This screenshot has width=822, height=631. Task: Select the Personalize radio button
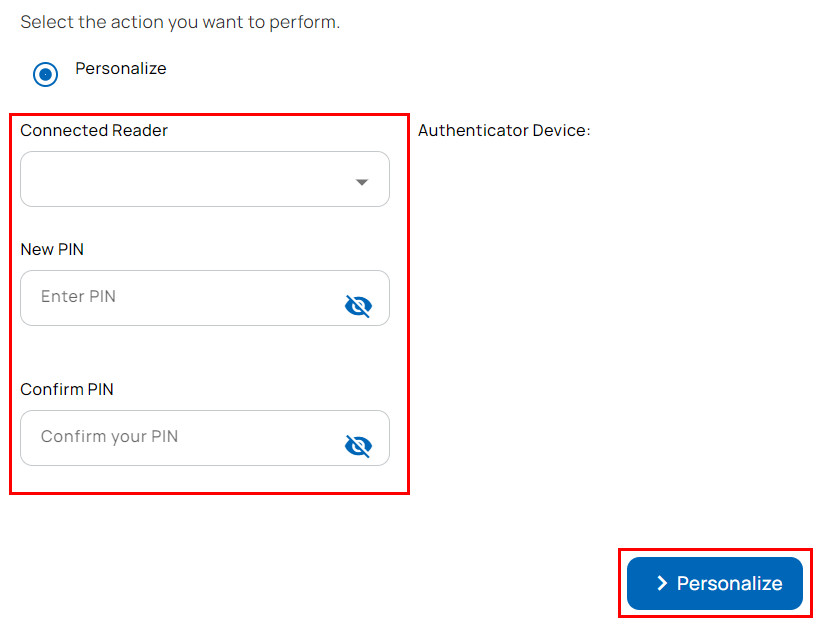click(45, 74)
